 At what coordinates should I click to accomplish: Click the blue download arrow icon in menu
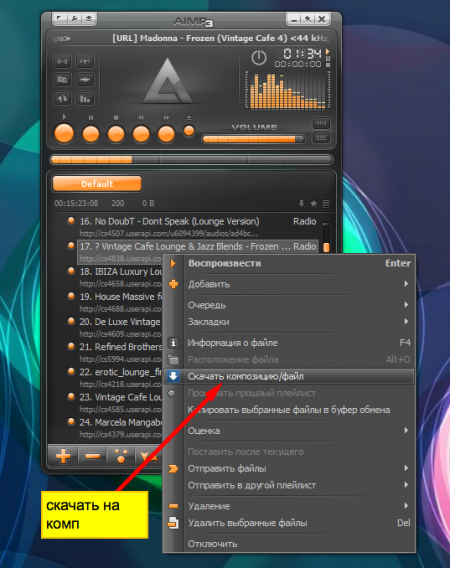(x=173, y=376)
